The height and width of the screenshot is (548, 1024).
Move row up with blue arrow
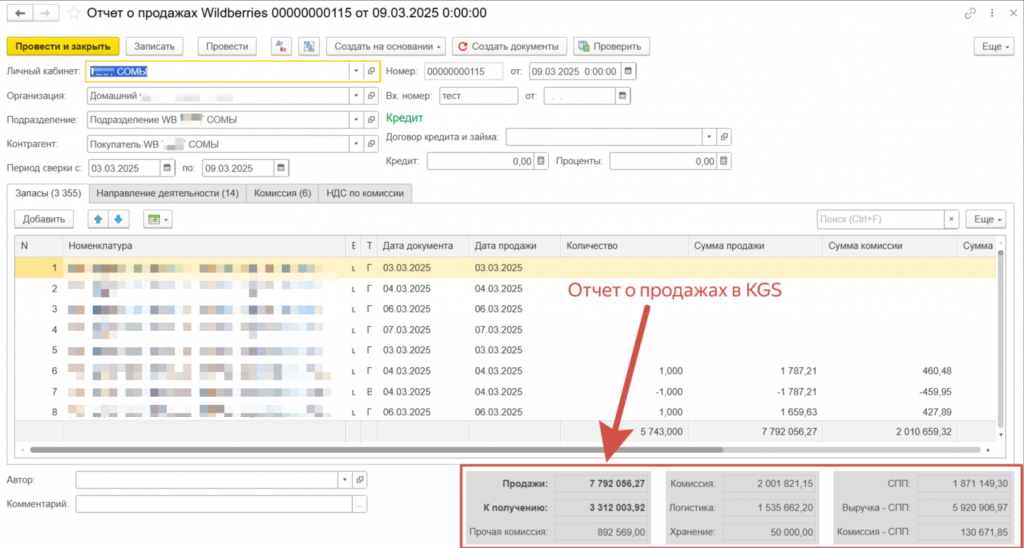[98, 218]
